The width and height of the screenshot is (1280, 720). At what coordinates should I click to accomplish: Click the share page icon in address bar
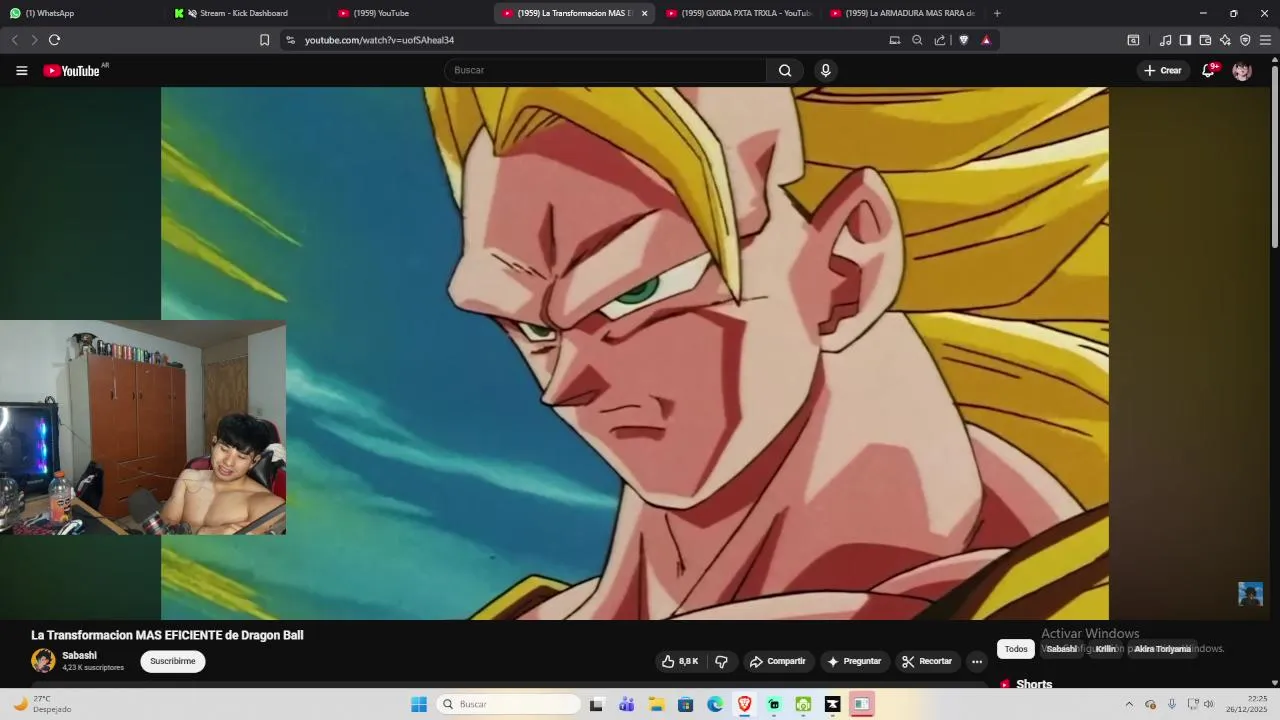tap(940, 40)
